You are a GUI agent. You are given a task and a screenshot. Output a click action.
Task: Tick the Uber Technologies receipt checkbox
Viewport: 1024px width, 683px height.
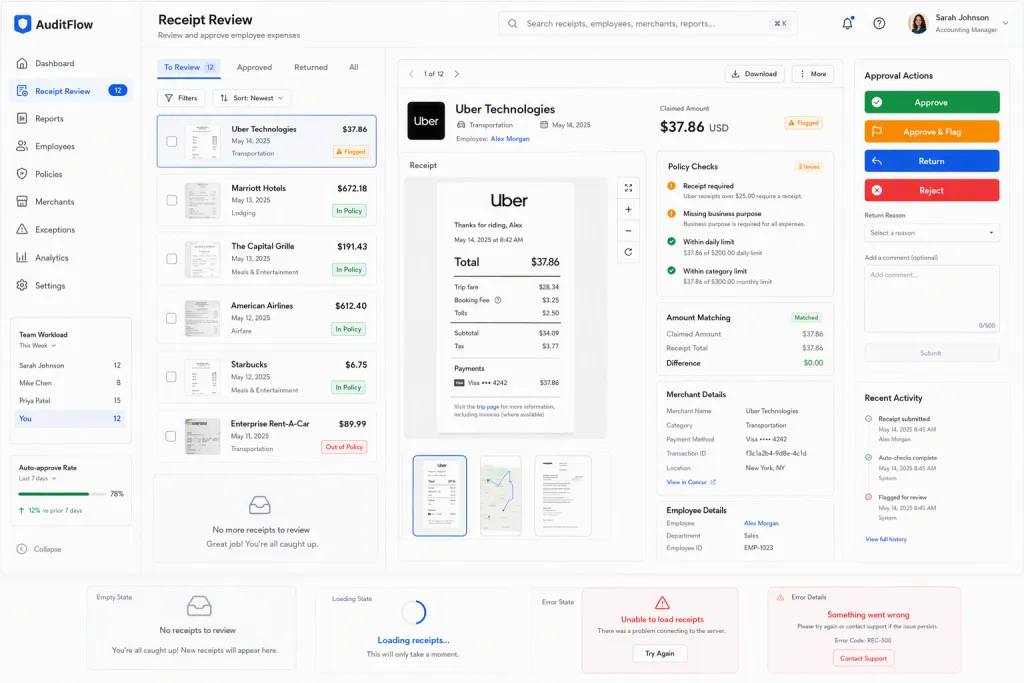pyautogui.click(x=172, y=141)
